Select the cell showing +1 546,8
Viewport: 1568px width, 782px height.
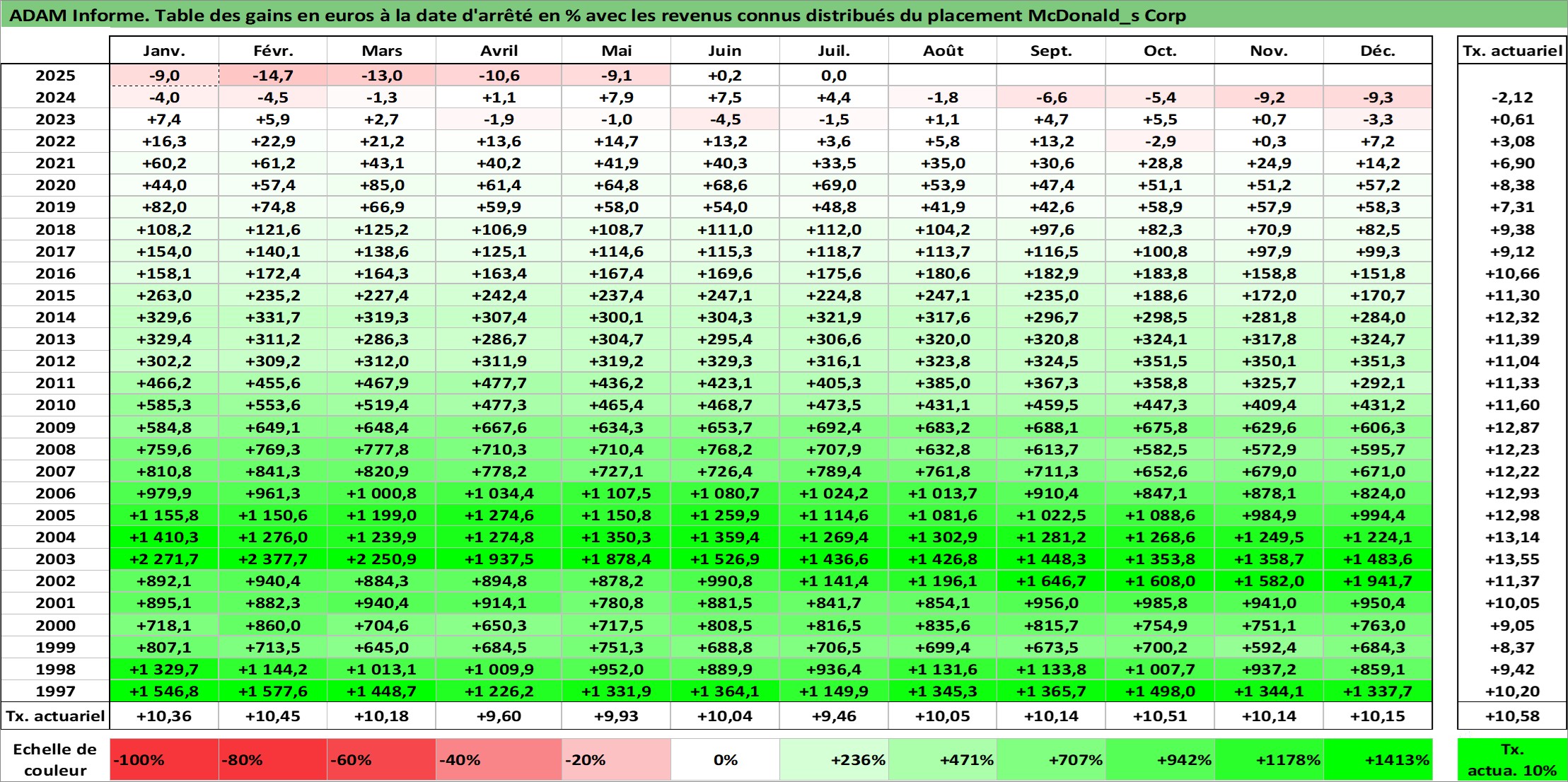tap(164, 691)
